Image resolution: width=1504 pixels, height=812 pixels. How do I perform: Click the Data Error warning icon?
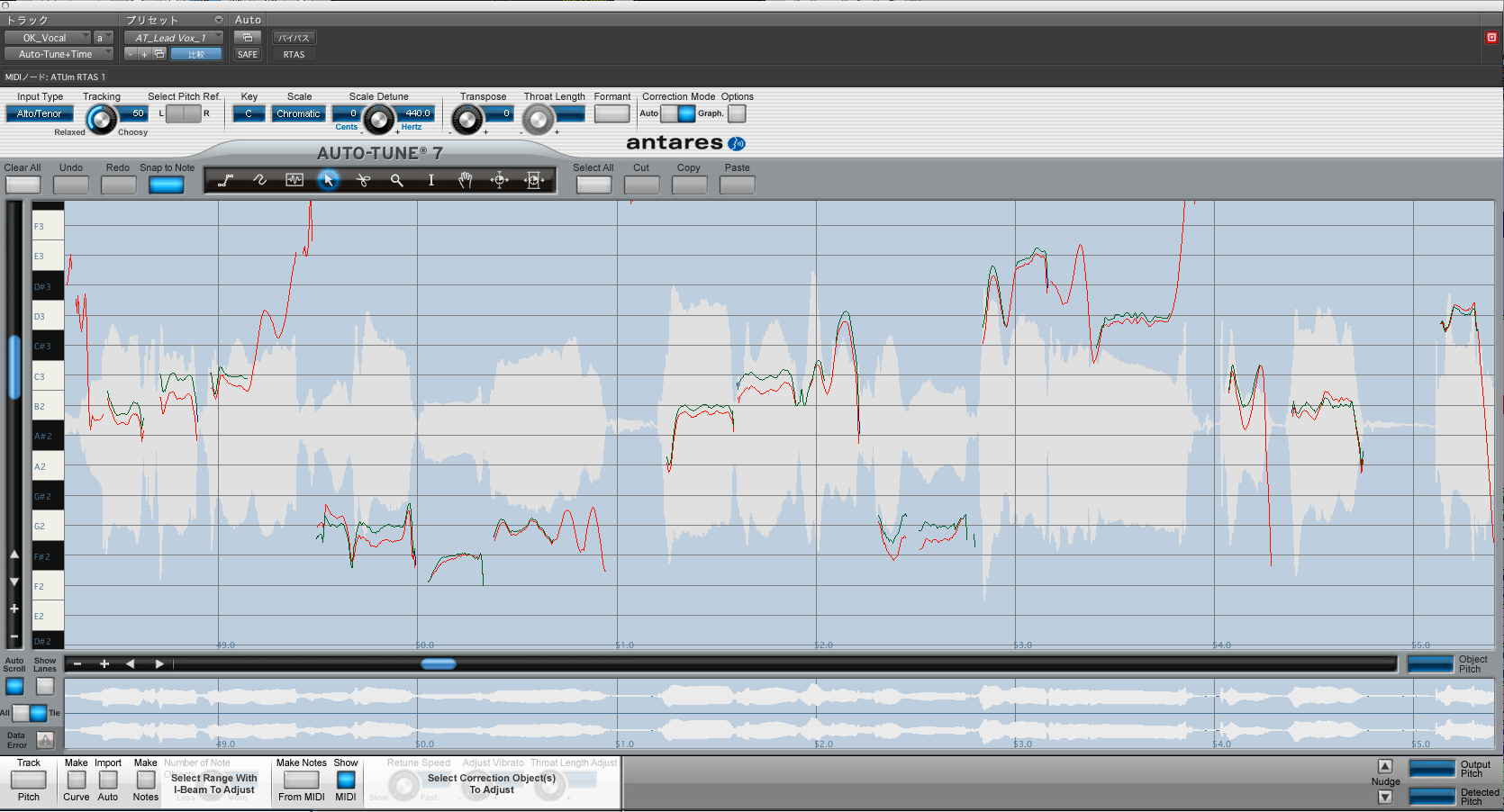point(45,740)
